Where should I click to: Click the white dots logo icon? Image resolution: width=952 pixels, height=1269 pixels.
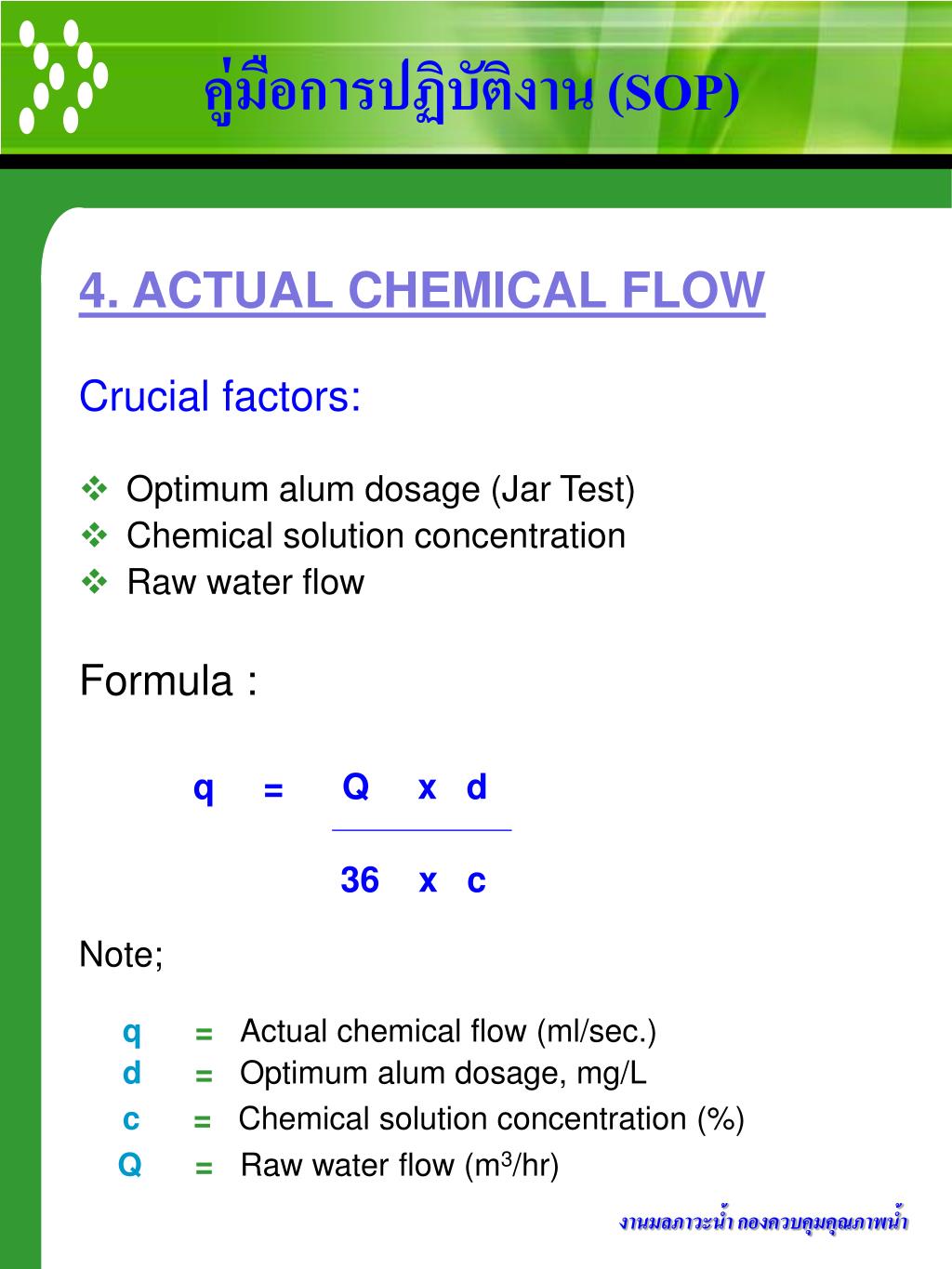[63, 76]
